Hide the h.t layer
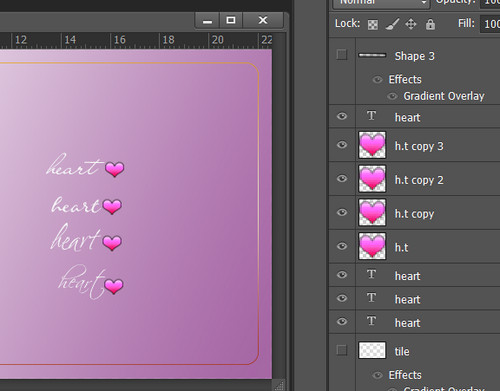500x391 pixels. coord(342,246)
